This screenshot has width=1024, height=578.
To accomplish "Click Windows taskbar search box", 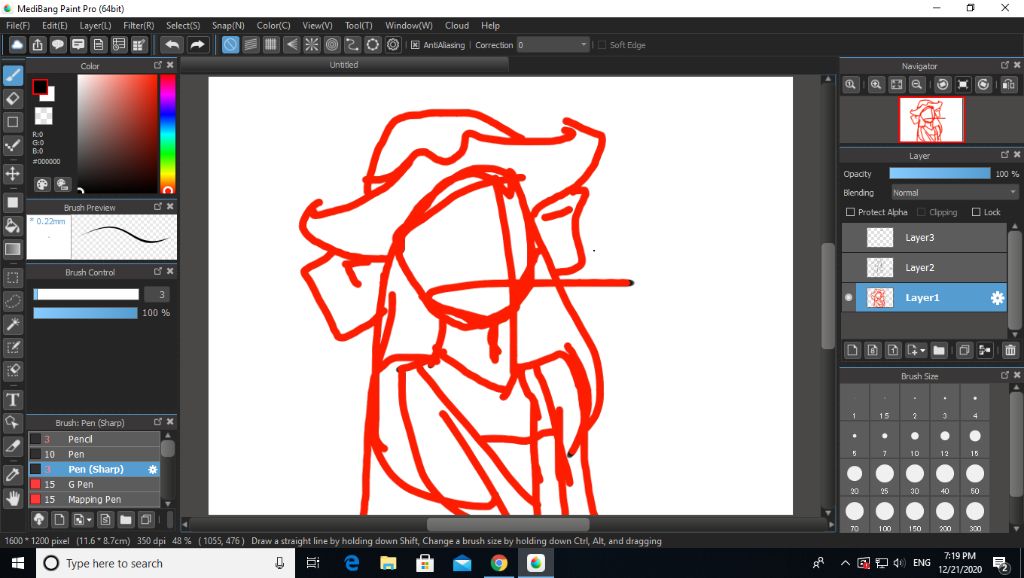I will point(165,564).
